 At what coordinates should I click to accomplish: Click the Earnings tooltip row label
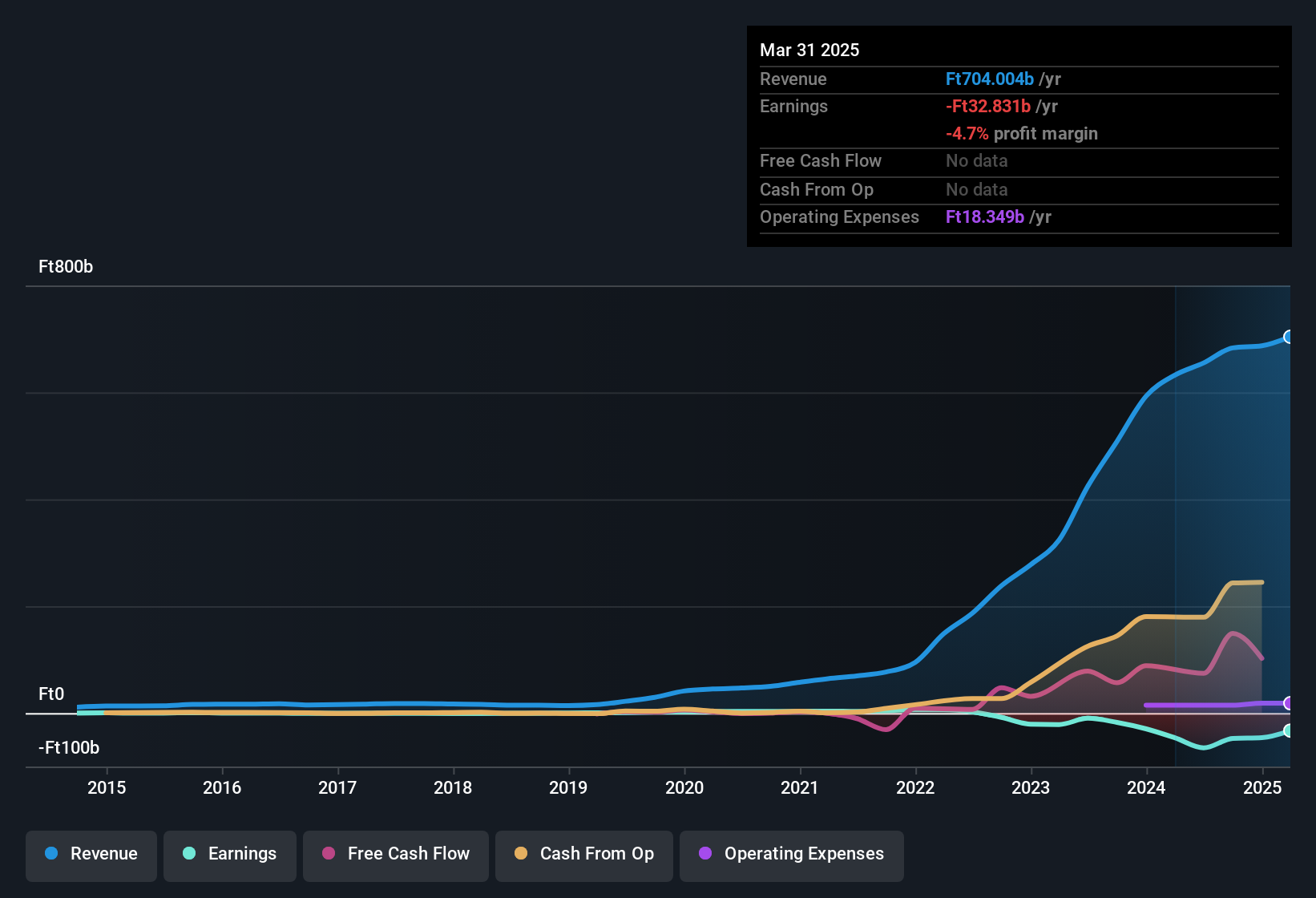793,106
